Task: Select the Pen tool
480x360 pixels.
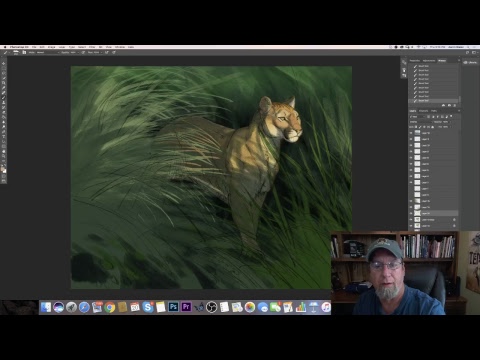Action: pos(4,131)
